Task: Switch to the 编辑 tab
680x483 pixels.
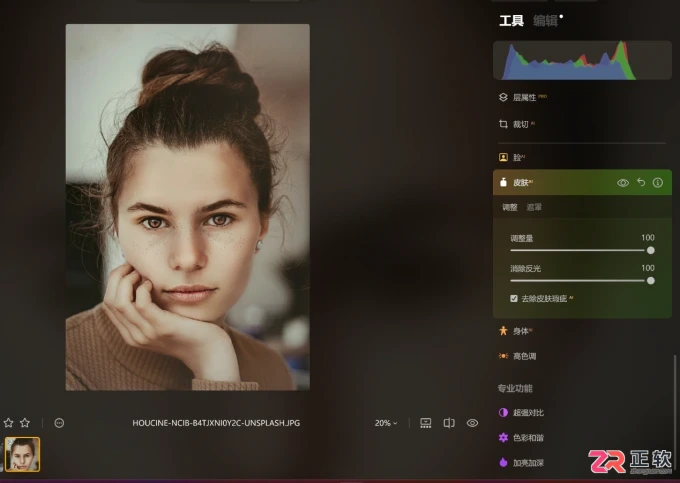Action: 545,20
